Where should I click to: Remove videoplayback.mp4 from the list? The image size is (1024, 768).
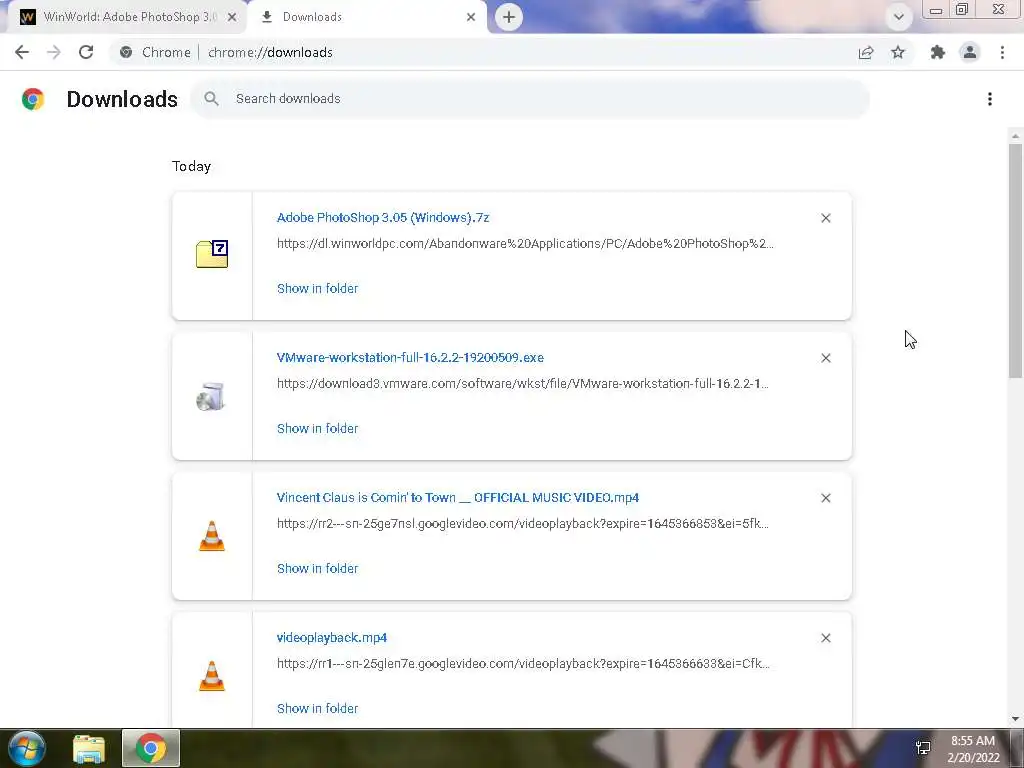(826, 638)
